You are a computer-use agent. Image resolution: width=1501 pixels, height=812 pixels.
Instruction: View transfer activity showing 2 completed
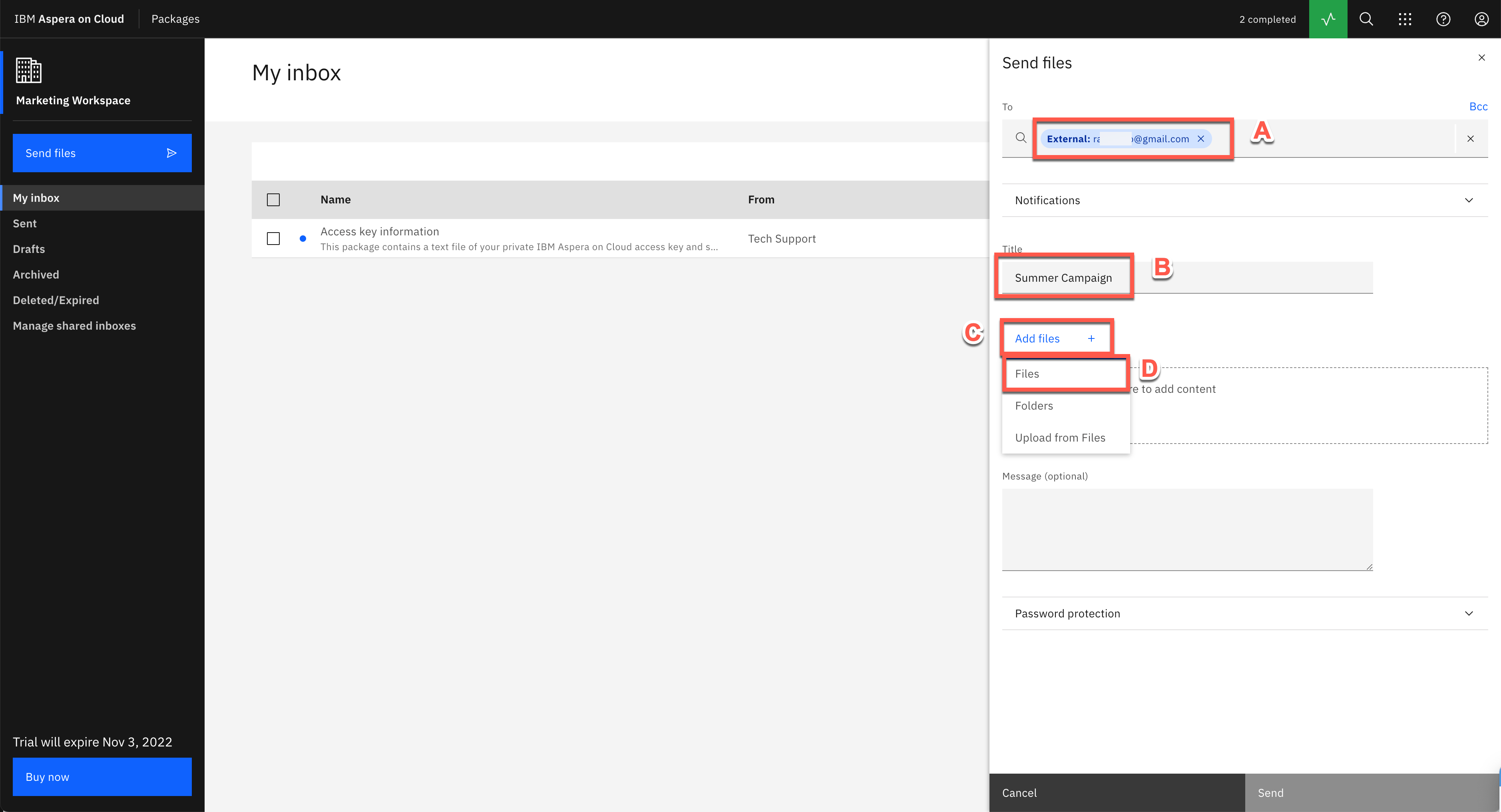click(1327, 19)
